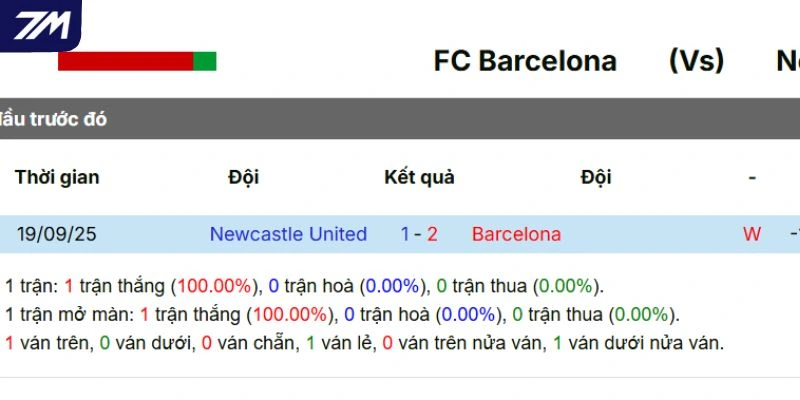
Task: Click the '1 ván trên' statistics line
Action: coord(40,343)
